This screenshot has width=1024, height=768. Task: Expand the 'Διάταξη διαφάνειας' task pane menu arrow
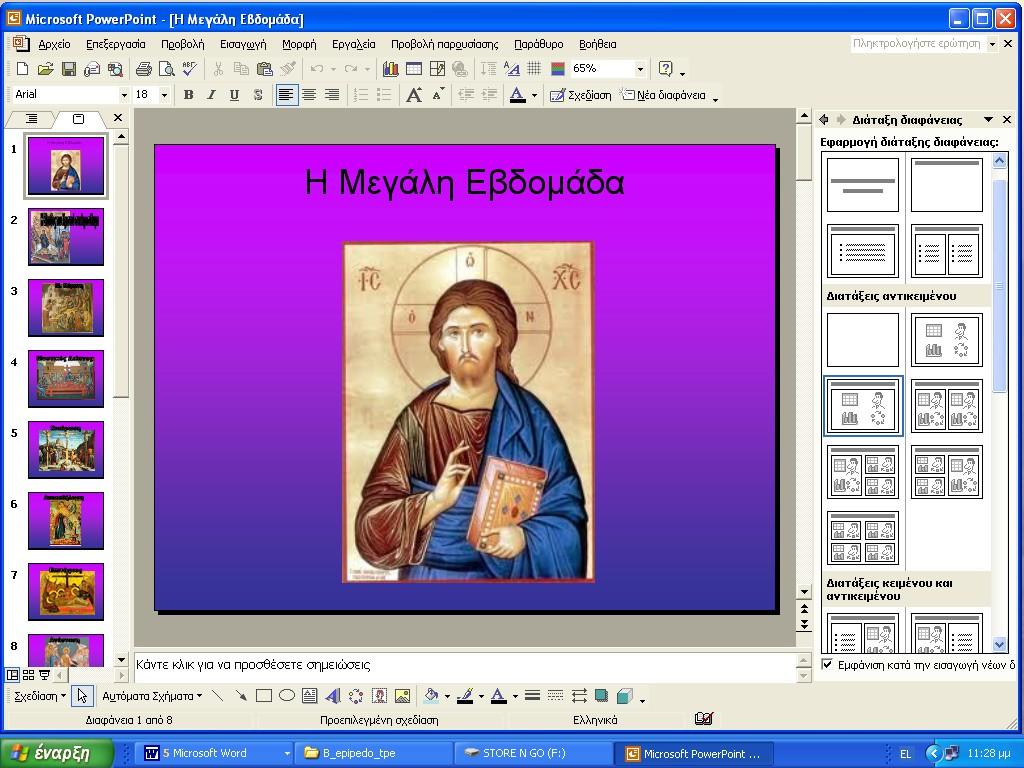tap(989, 120)
